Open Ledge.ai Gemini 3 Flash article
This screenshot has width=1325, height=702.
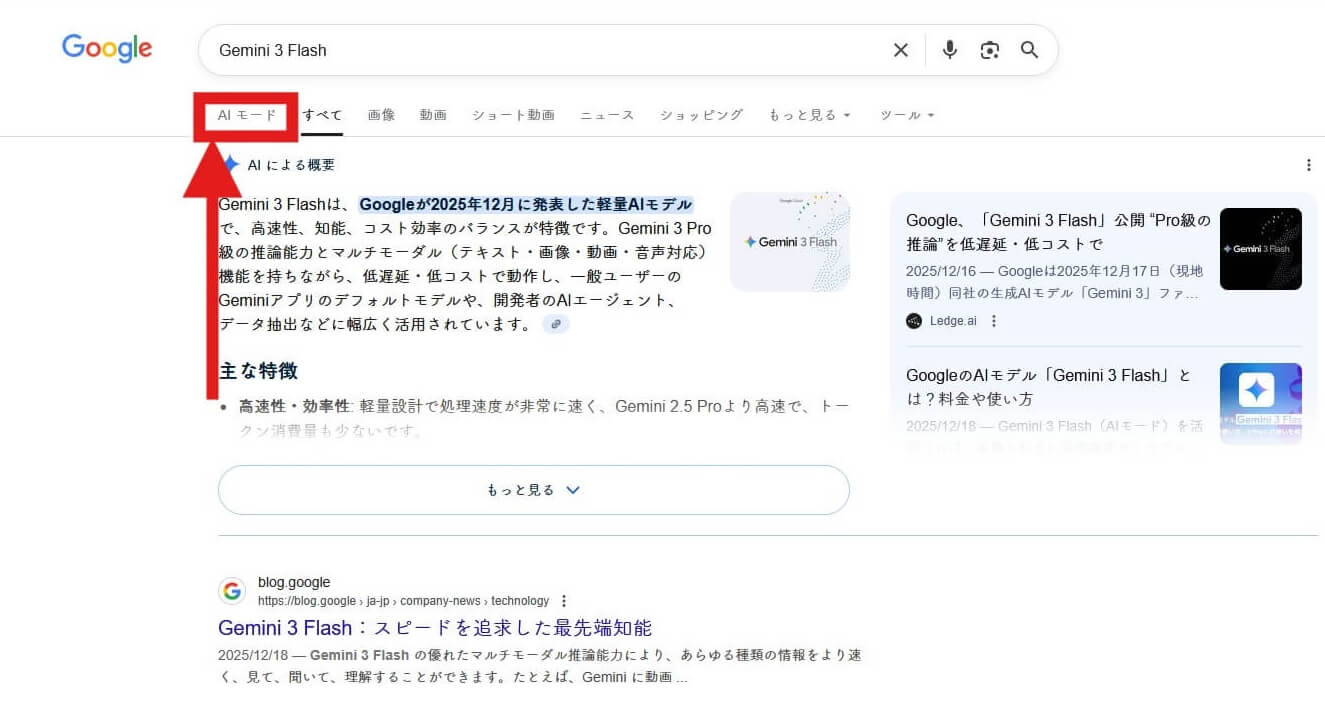pyautogui.click(x=1057, y=232)
